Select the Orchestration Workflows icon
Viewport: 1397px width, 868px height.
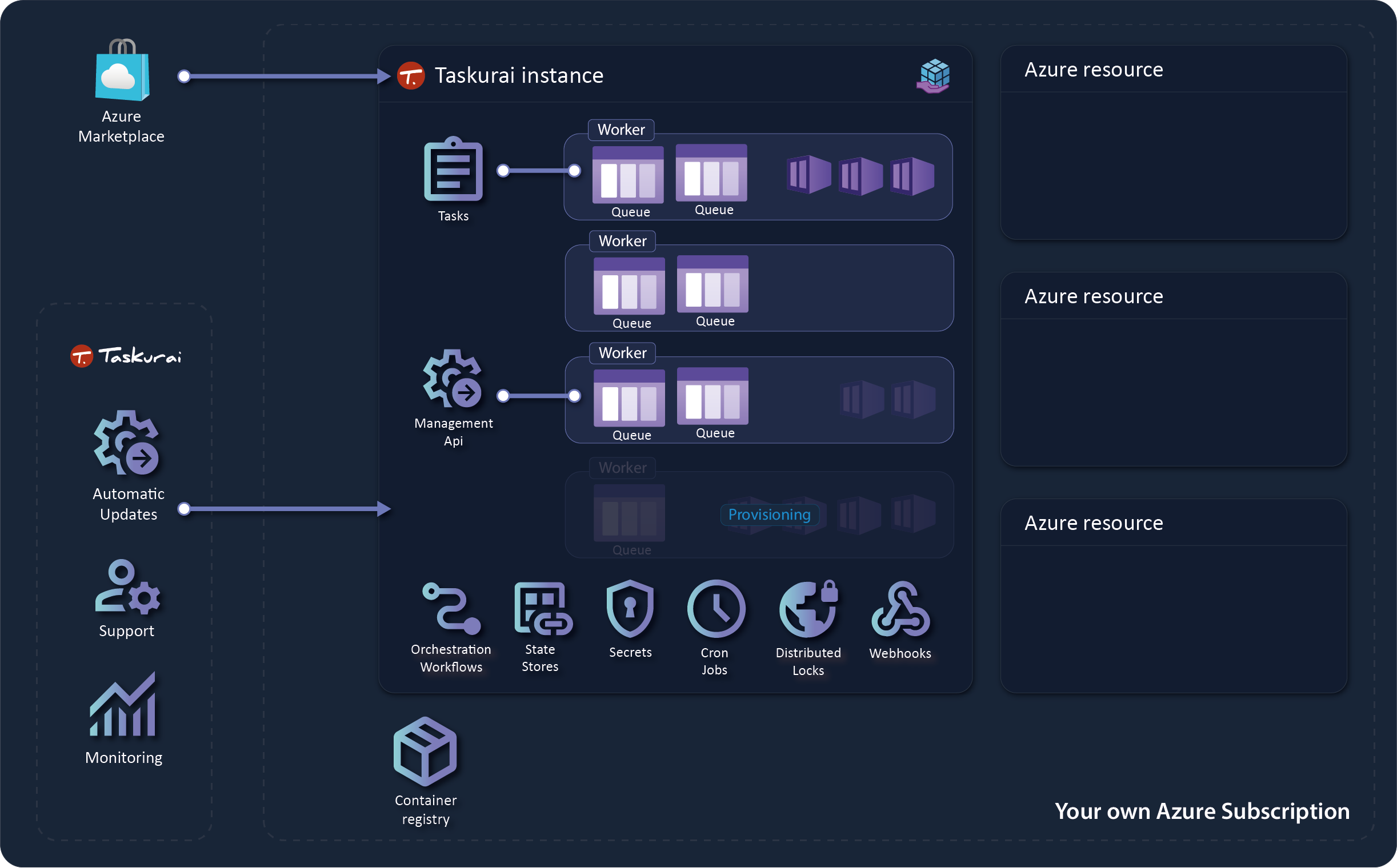click(x=451, y=609)
